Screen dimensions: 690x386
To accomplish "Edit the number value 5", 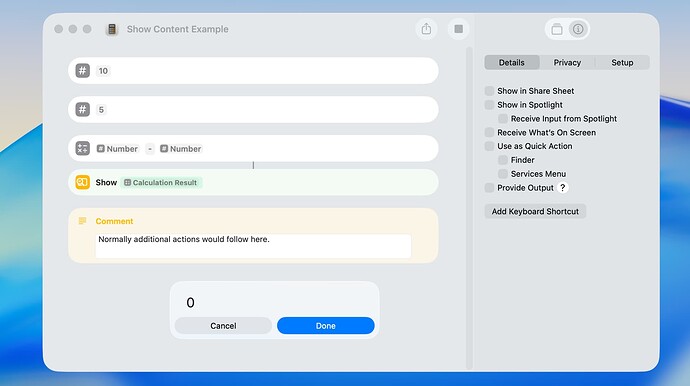I will 101,110.
